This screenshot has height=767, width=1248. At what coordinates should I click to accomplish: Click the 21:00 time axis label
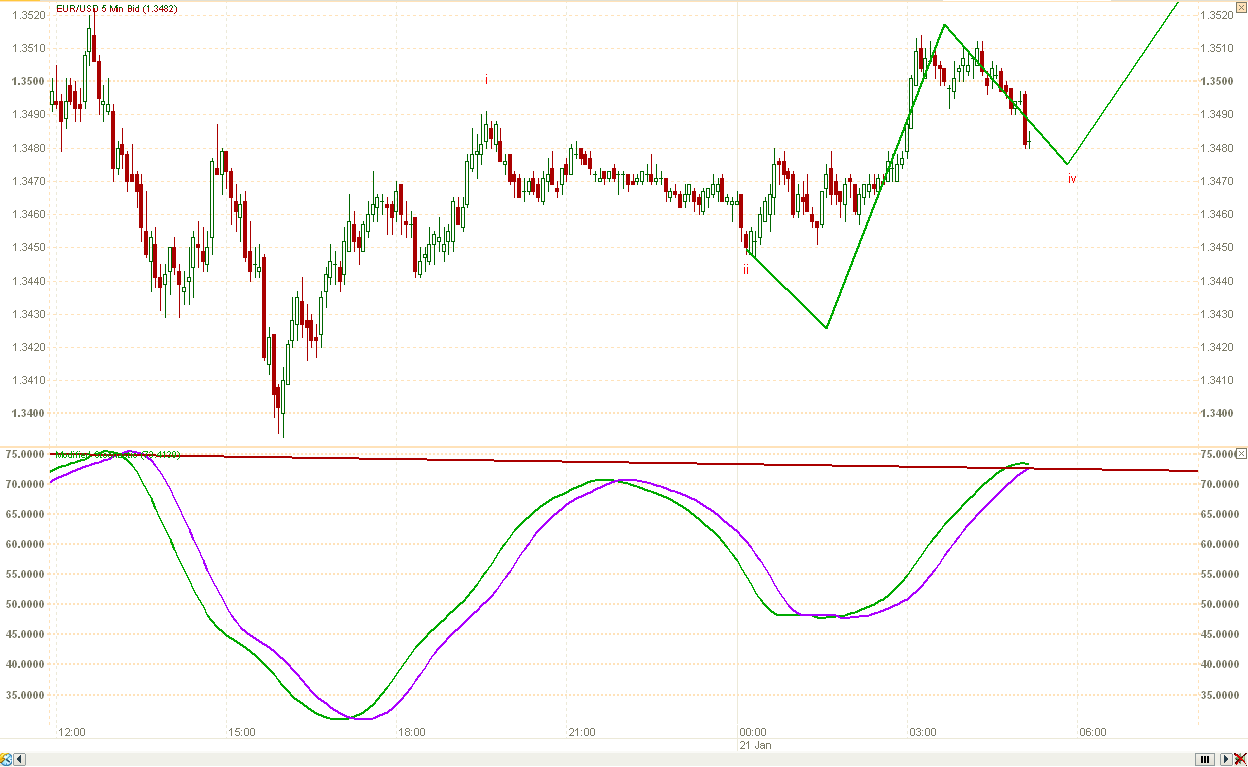coord(582,732)
